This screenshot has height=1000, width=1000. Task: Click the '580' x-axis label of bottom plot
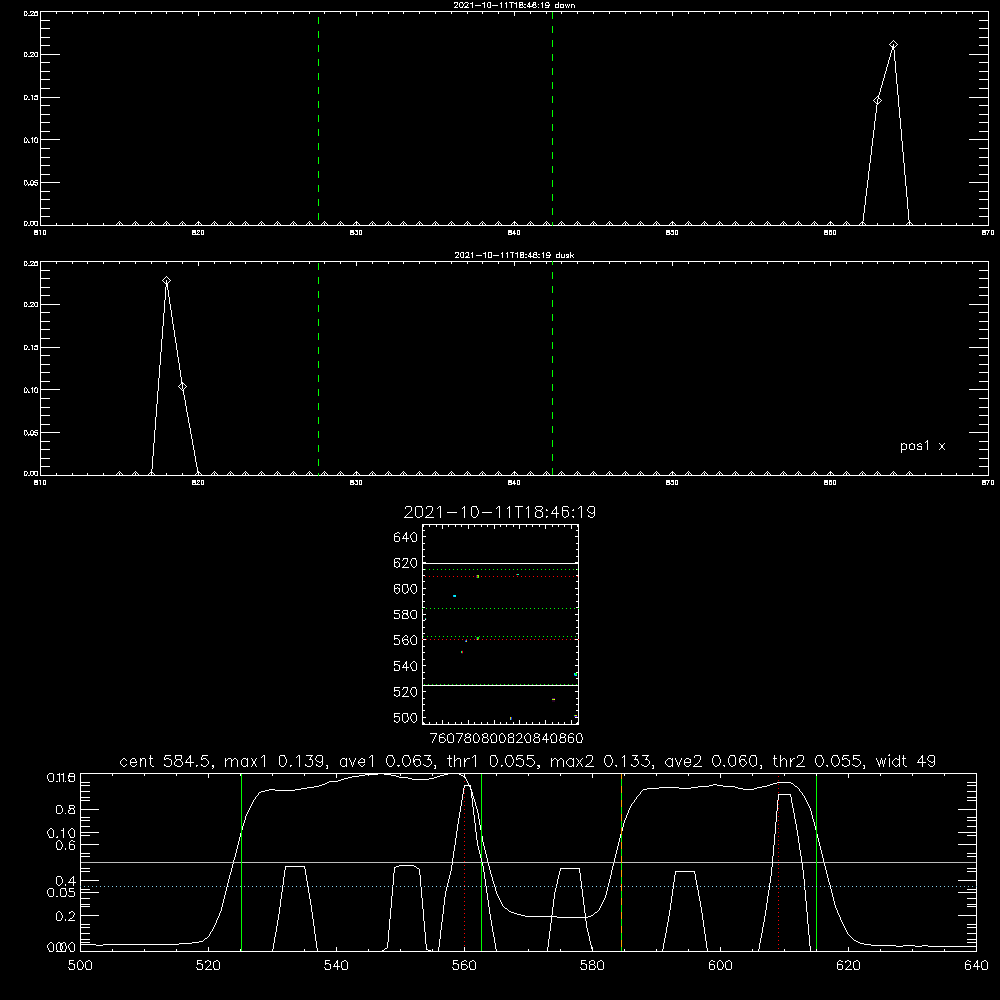[x=592, y=966]
